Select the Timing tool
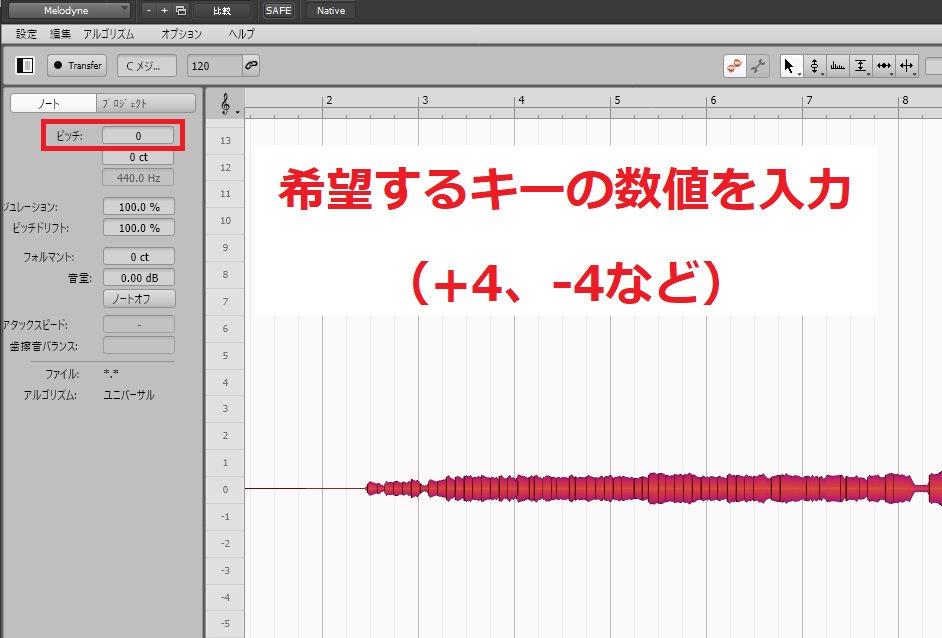Image resolution: width=942 pixels, height=638 pixels. pyautogui.click(x=884, y=66)
